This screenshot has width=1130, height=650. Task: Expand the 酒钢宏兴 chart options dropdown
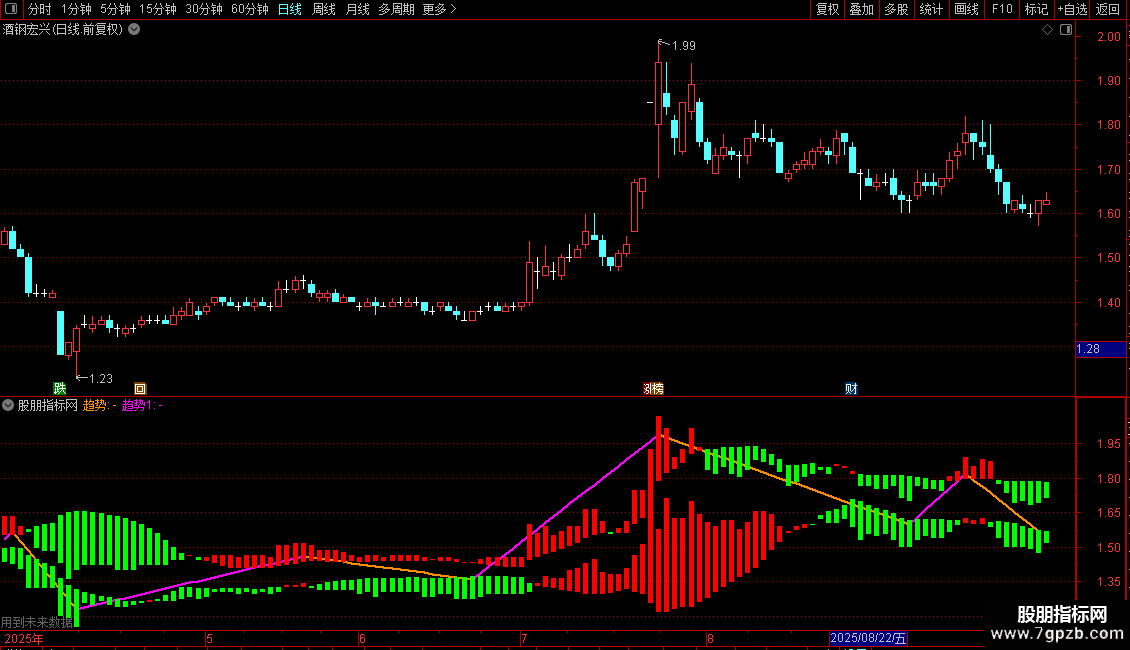(134, 30)
